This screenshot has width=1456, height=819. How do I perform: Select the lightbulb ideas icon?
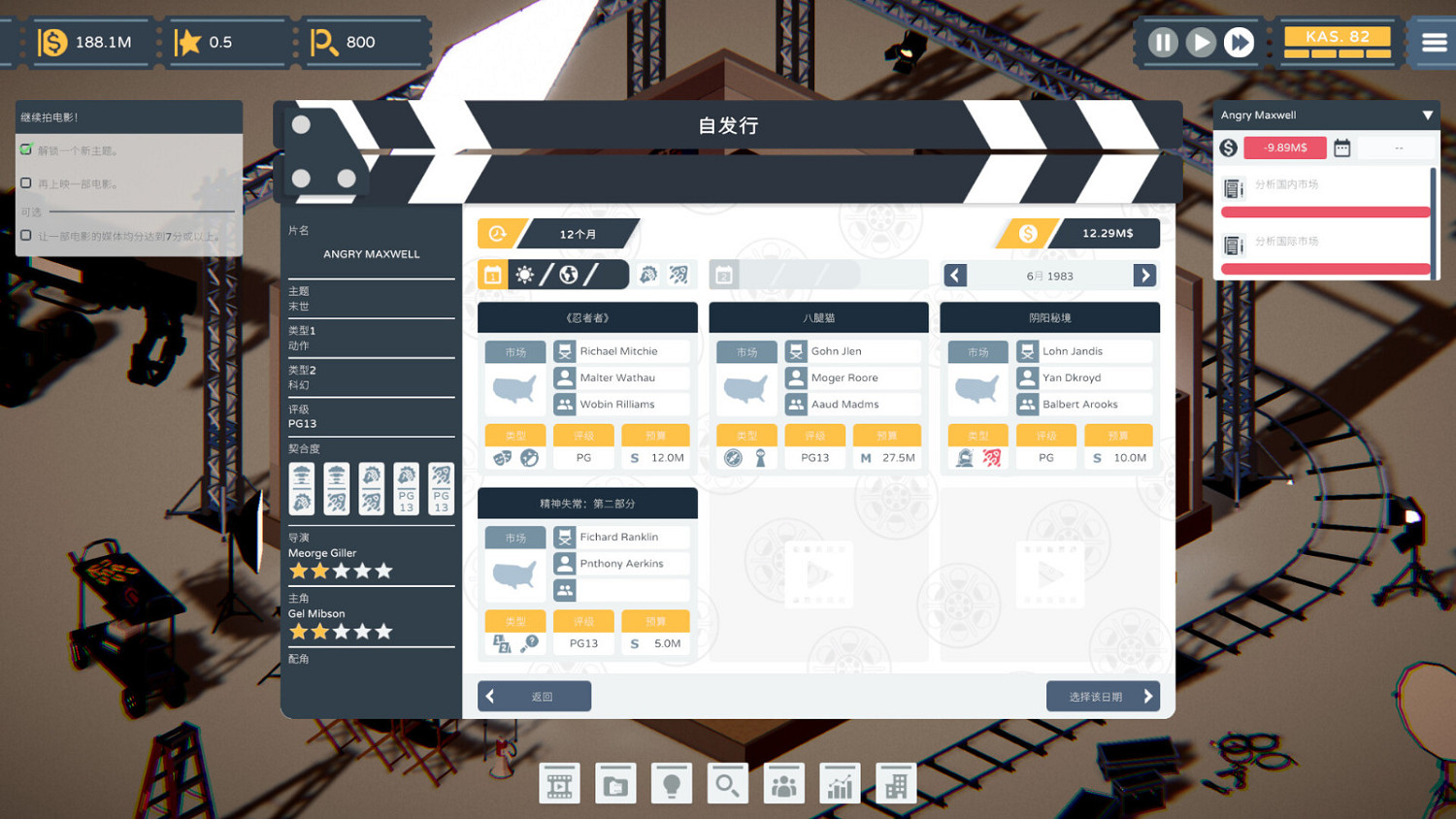tap(671, 783)
